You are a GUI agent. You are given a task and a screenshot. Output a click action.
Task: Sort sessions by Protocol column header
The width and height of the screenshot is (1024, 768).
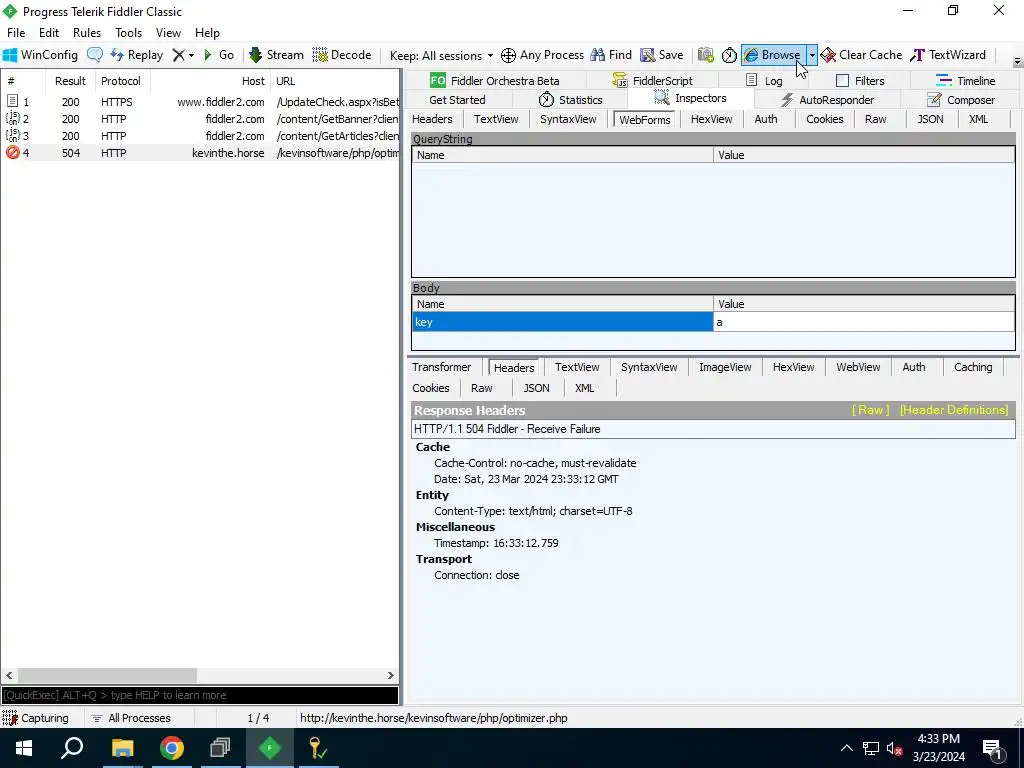(121, 81)
